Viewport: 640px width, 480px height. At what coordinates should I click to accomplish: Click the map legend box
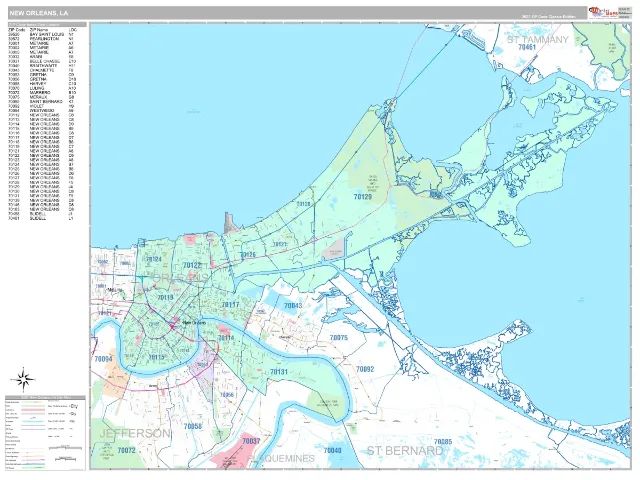click(45, 432)
